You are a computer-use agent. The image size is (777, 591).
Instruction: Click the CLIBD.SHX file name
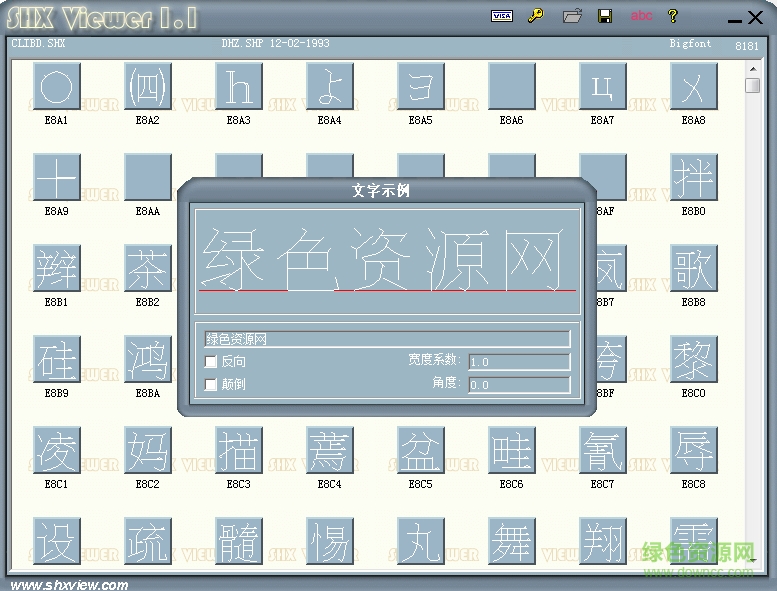(x=38, y=44)
